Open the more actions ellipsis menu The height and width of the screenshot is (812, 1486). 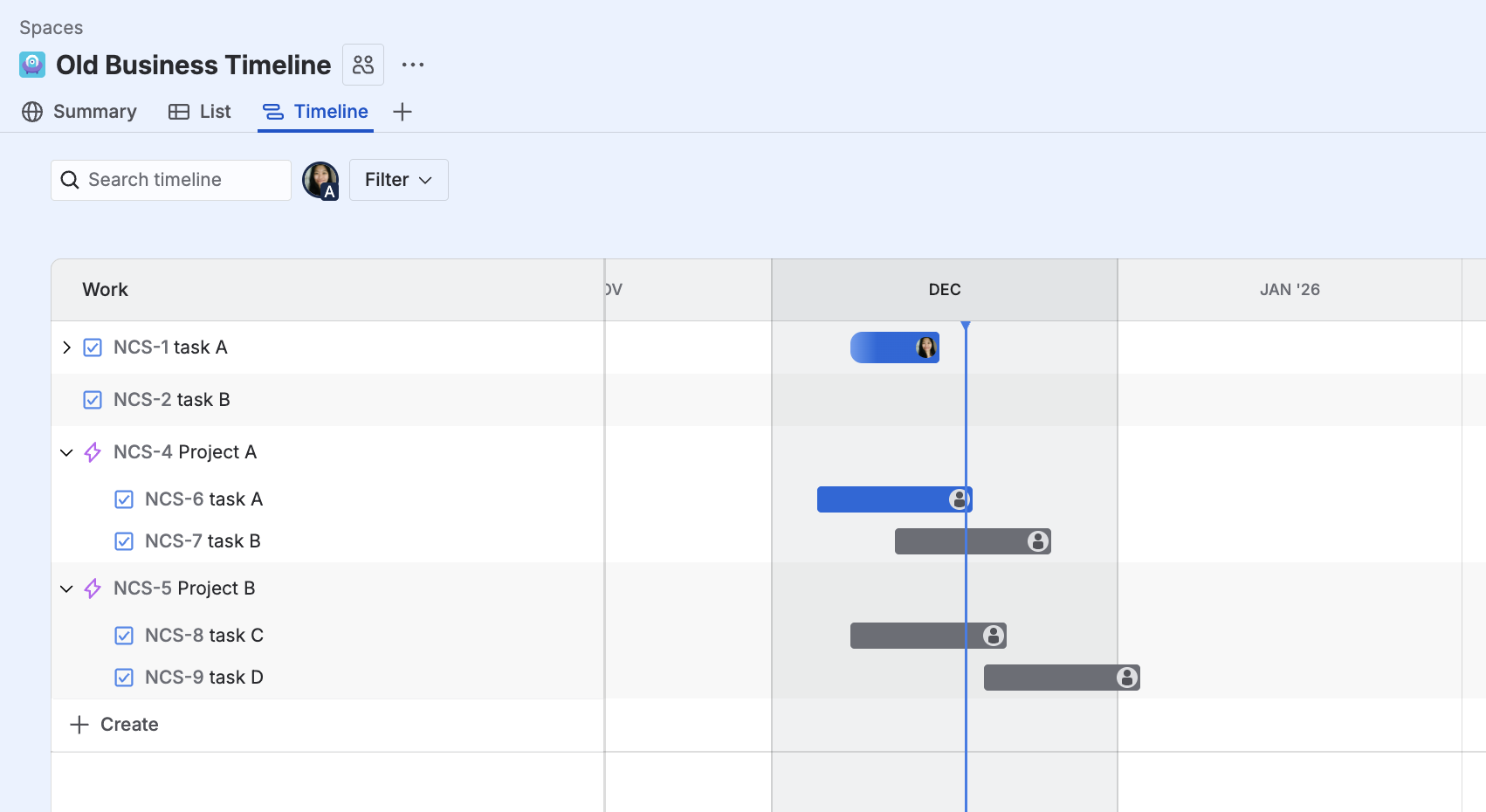pyautogui.click(x=413, y=65)
